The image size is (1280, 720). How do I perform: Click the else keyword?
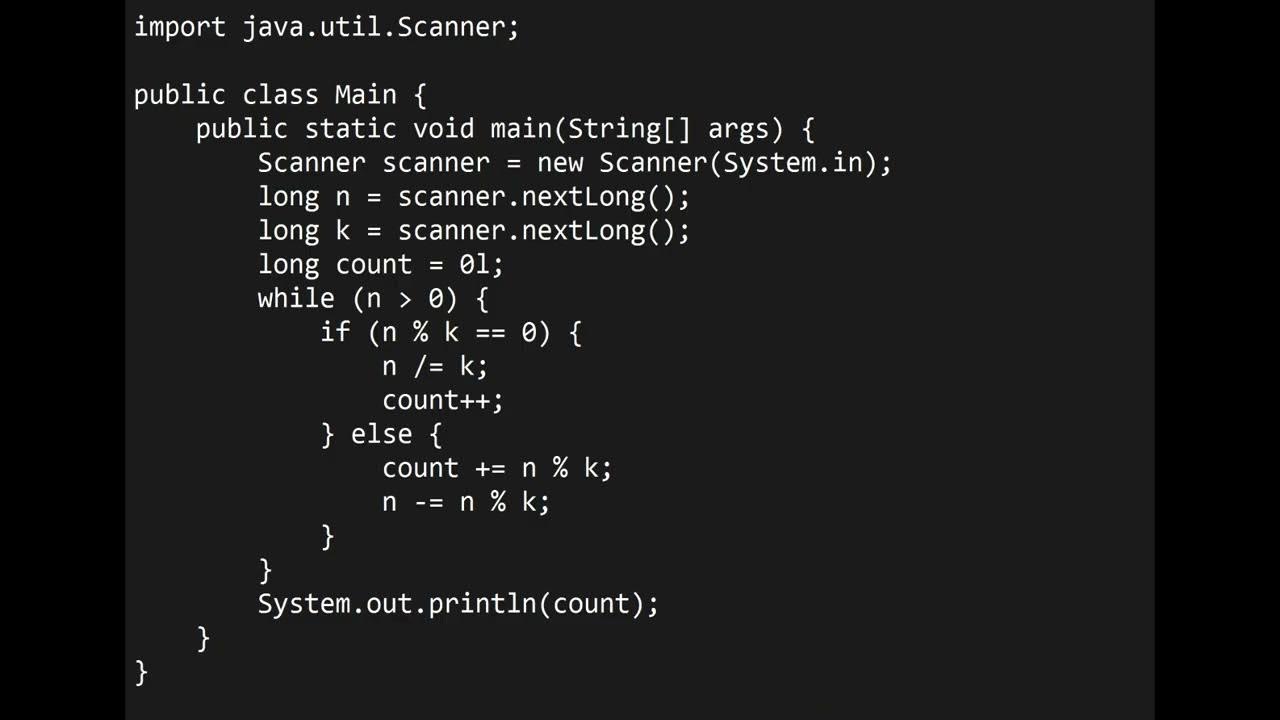tap(381, 435)
